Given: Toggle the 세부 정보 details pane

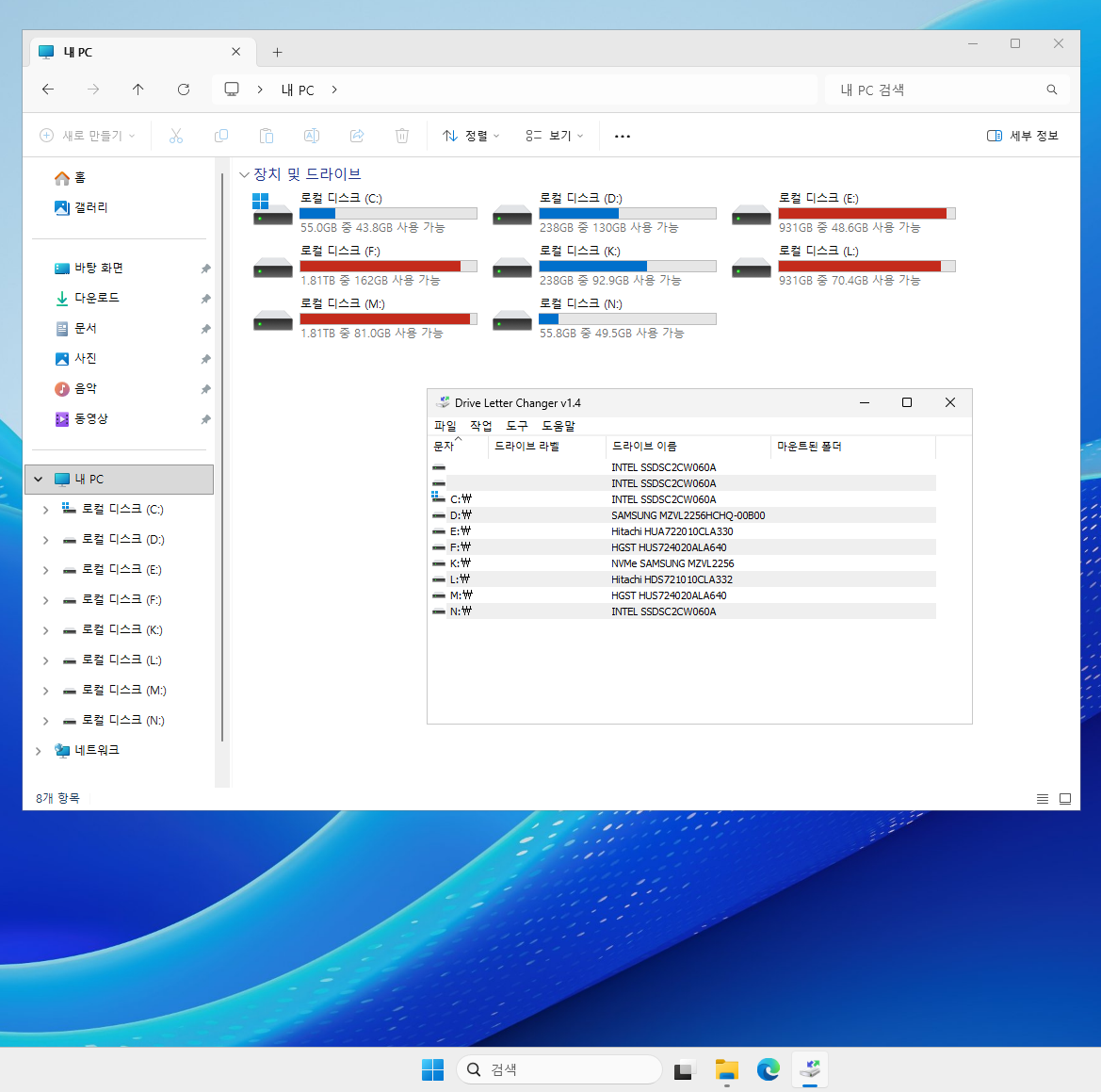Looking at the screenshot, I should click(x=1023, y=136).
